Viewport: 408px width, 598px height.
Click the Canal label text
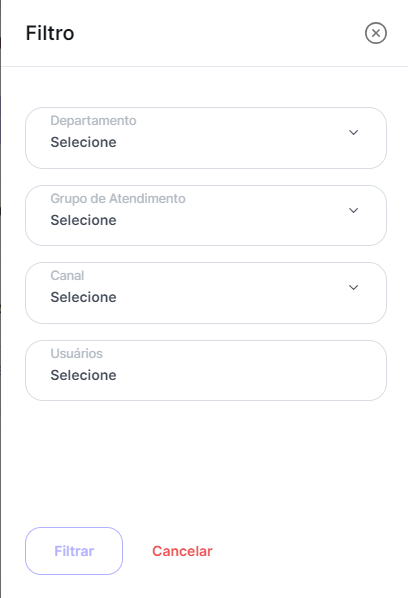67,275
